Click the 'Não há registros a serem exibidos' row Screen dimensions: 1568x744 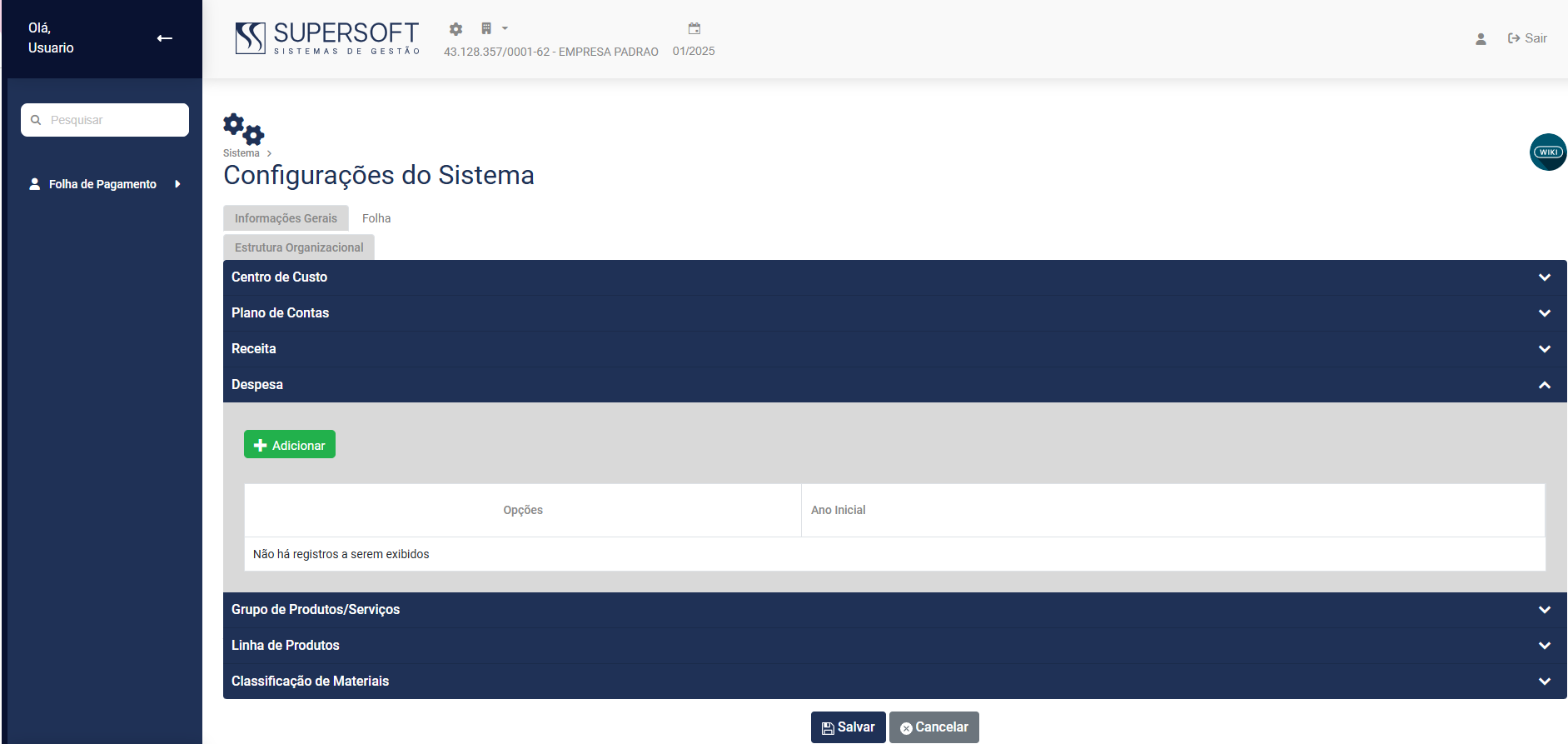(894, 554)
